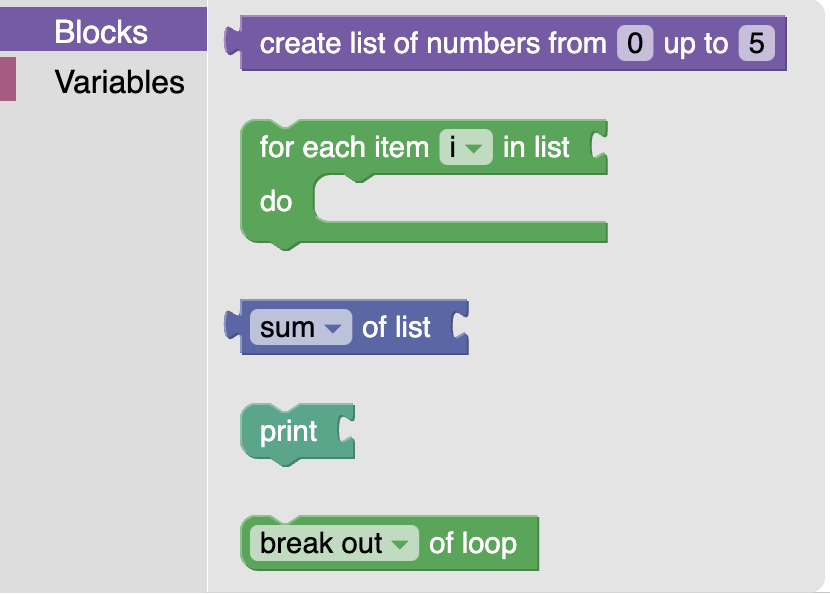Select the Blocks category tab
Viewport: 830px width, 594px height.
(101, 31)
